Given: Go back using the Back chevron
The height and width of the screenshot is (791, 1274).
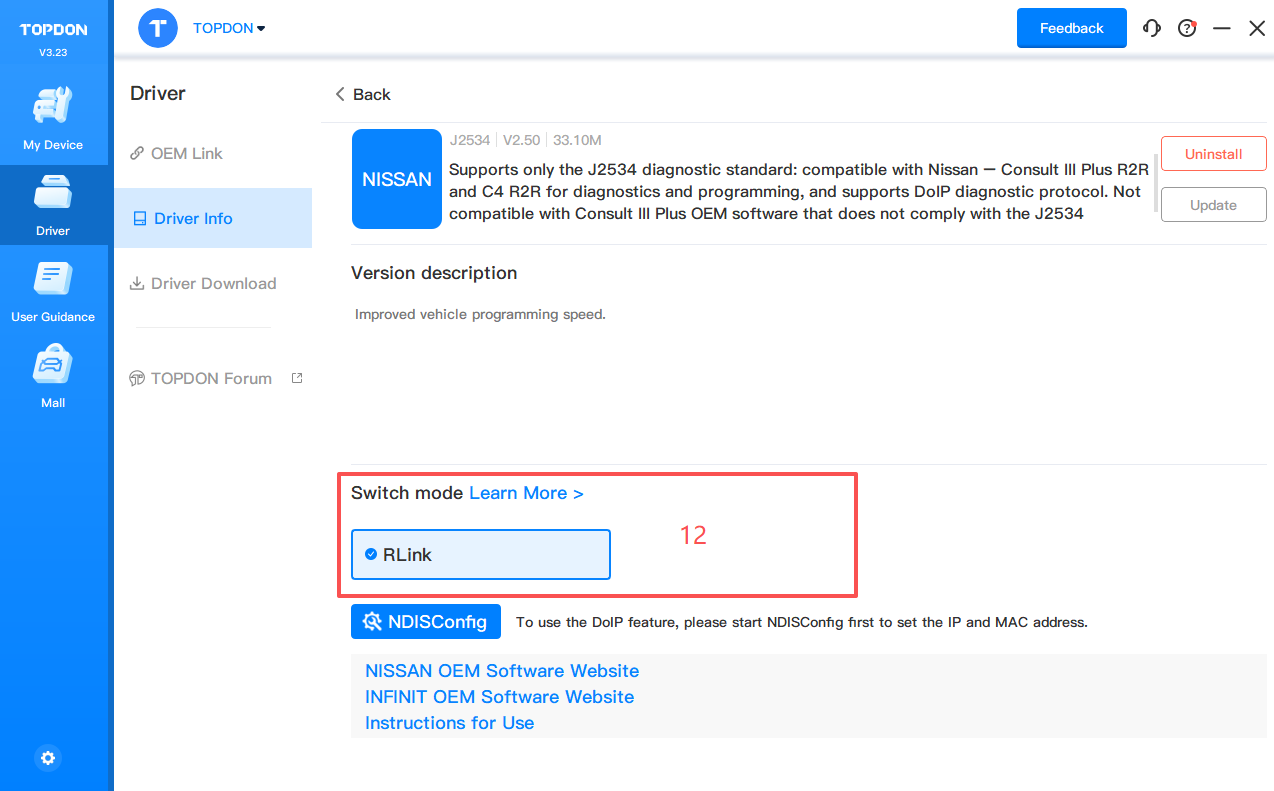Looking at the screenshot, I should pos(362,94).
